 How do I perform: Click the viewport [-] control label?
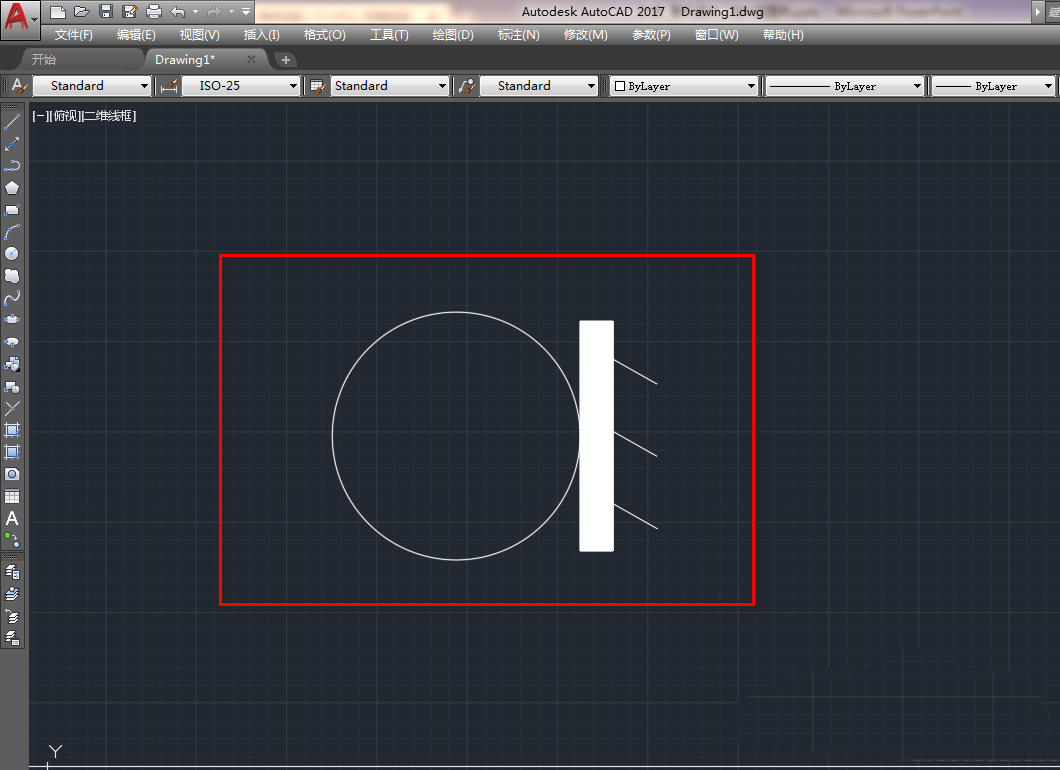[x=39, y=116]
